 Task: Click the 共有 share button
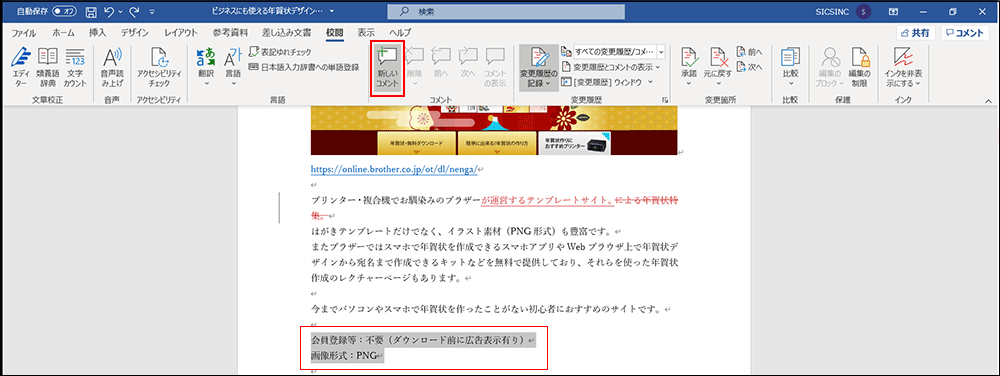[x=915, y=33]
